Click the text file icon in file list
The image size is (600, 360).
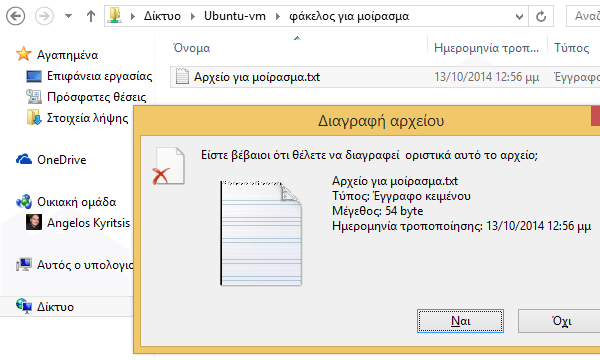coord(182,76)
